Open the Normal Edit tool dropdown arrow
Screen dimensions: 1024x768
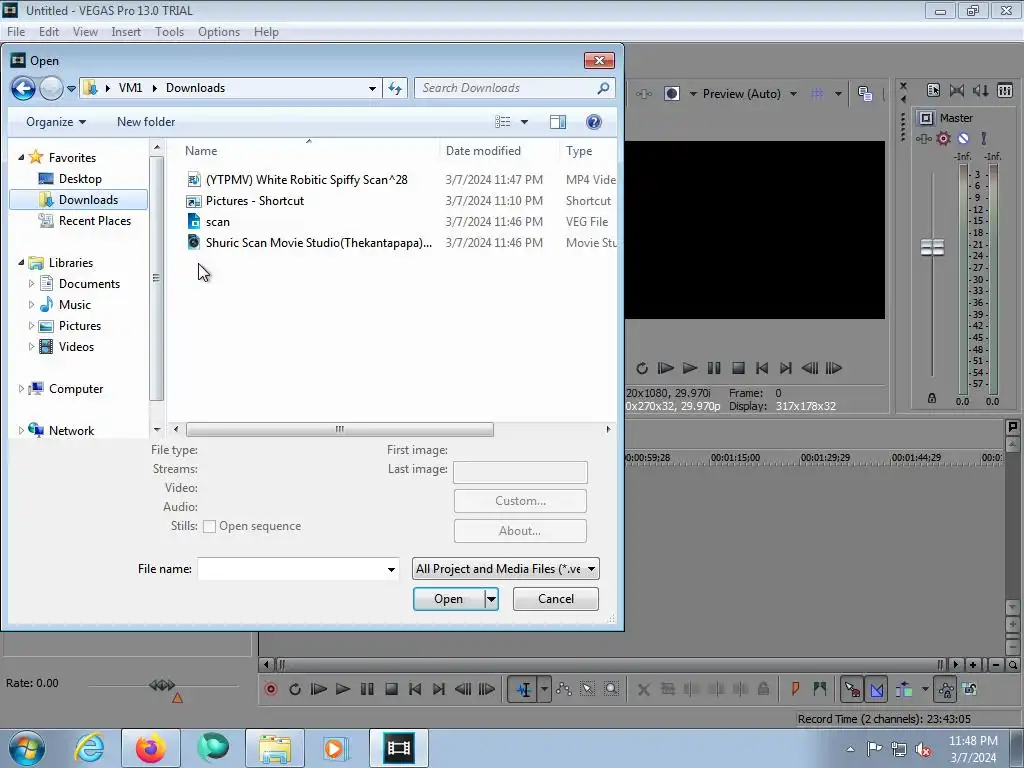pos(544,689)
